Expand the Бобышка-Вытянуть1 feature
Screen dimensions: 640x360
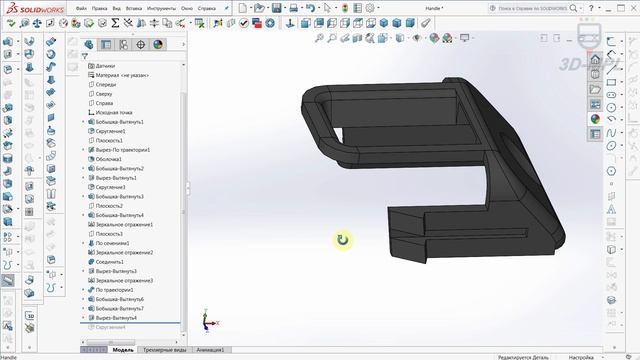pos(83,122)
